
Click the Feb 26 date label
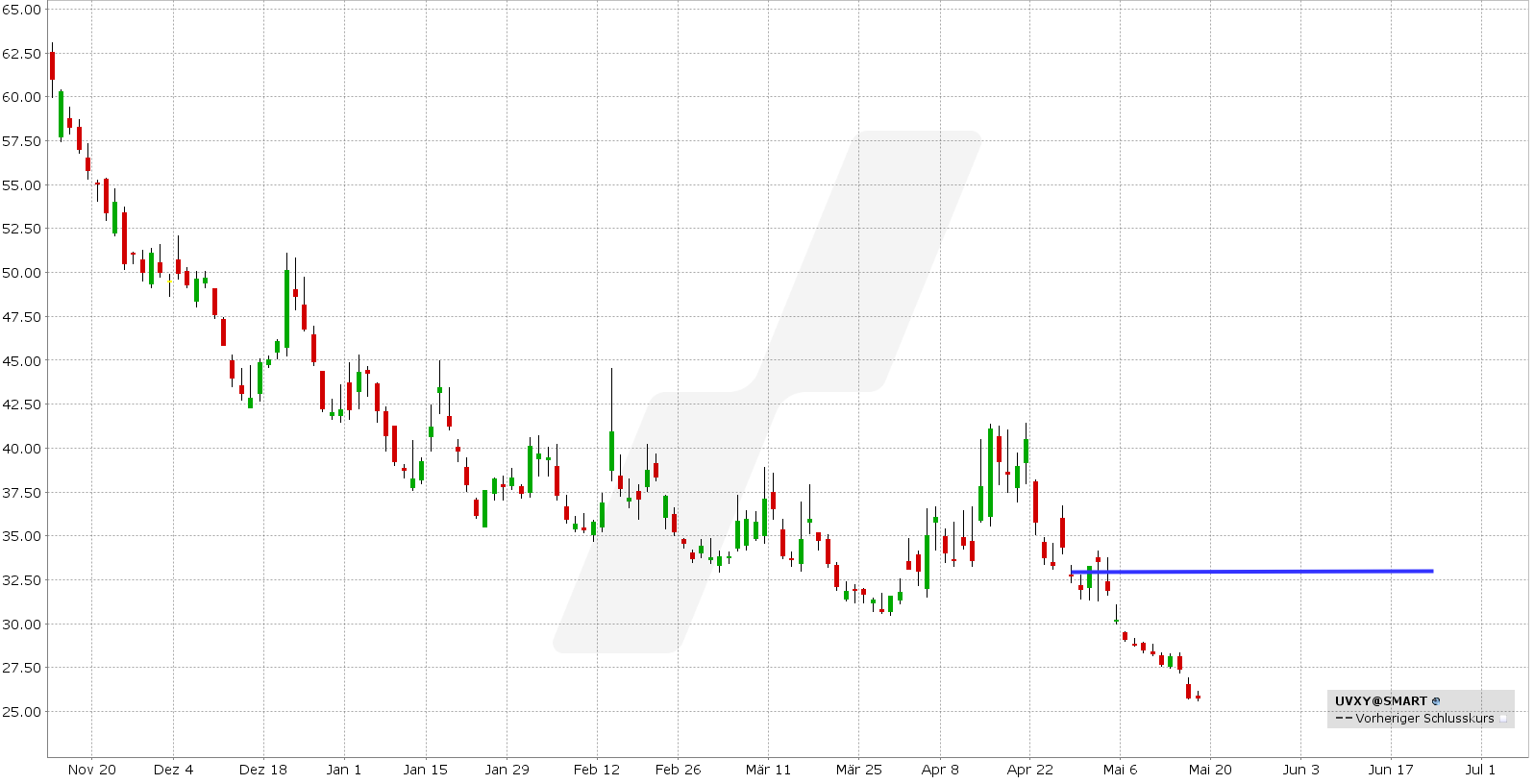pos(679,770)
